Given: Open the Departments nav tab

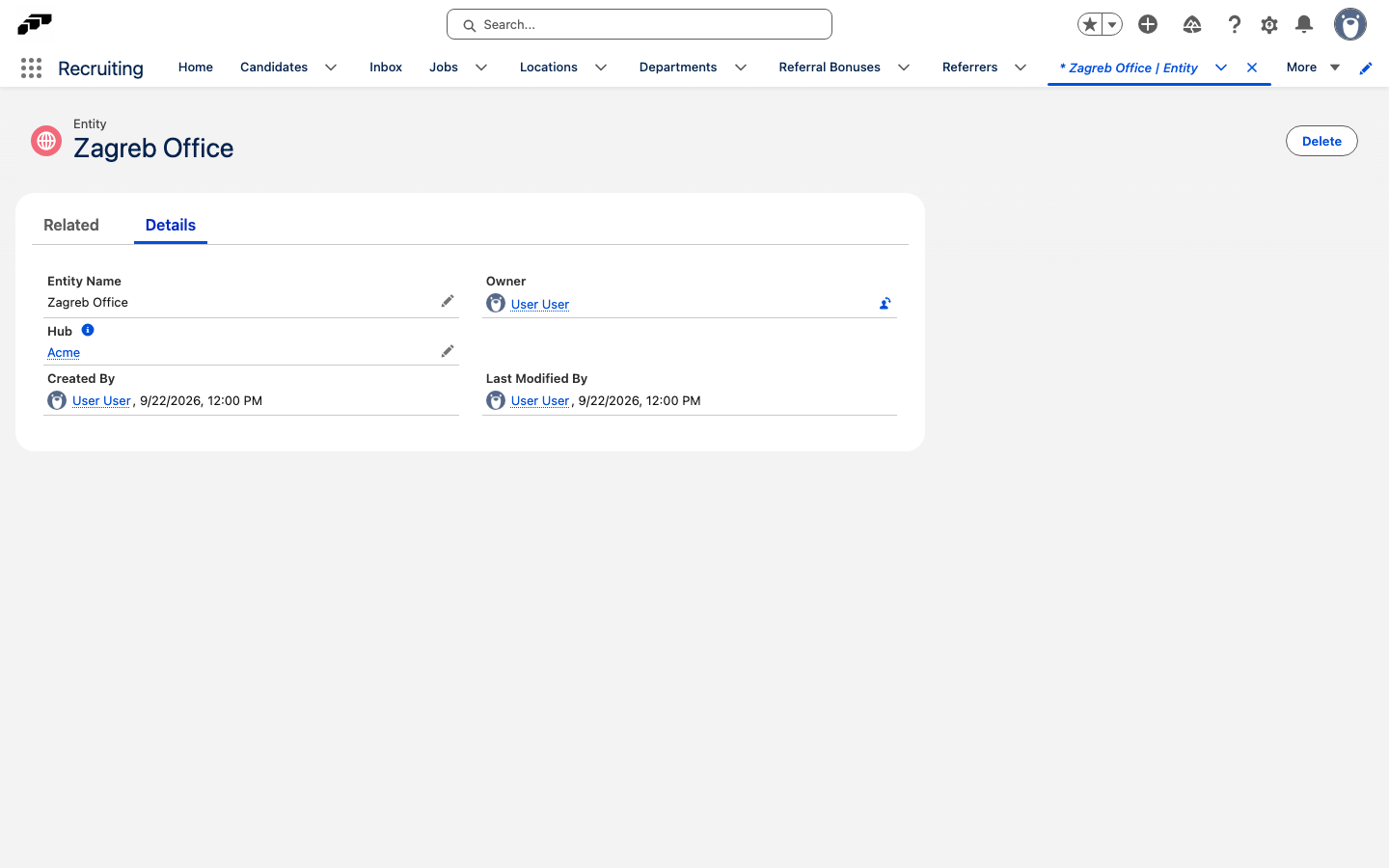Looking at the screenshot, I should [x=678, y=68].
